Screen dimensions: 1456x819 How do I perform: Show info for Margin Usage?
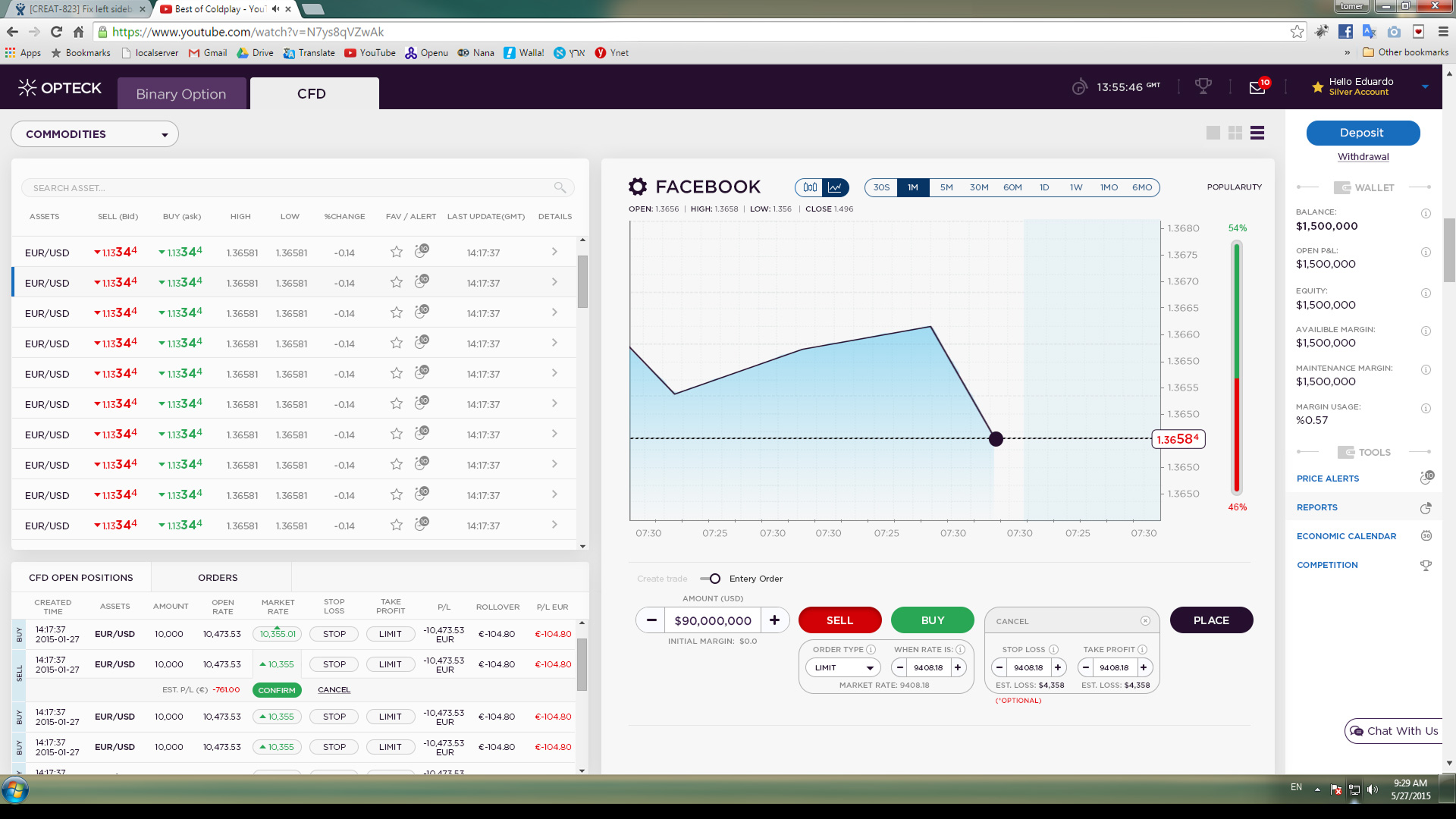[x=1426, y=408]
